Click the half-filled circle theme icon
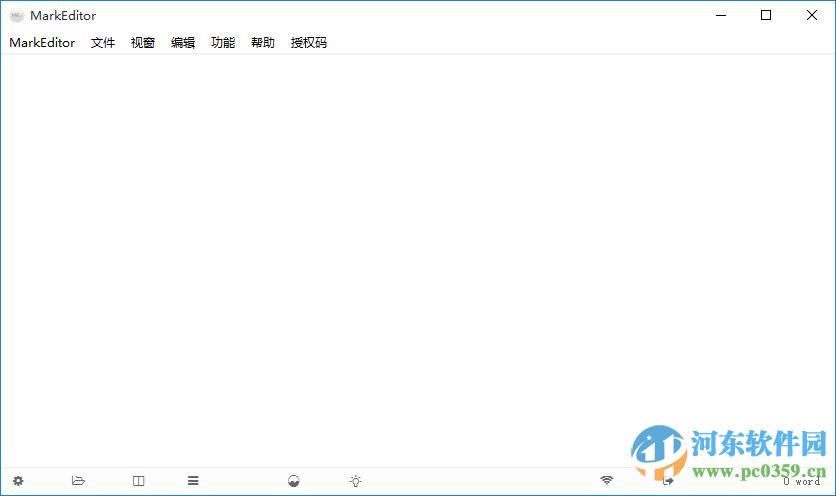Screen dimensions: 836x496 [294, 481]
